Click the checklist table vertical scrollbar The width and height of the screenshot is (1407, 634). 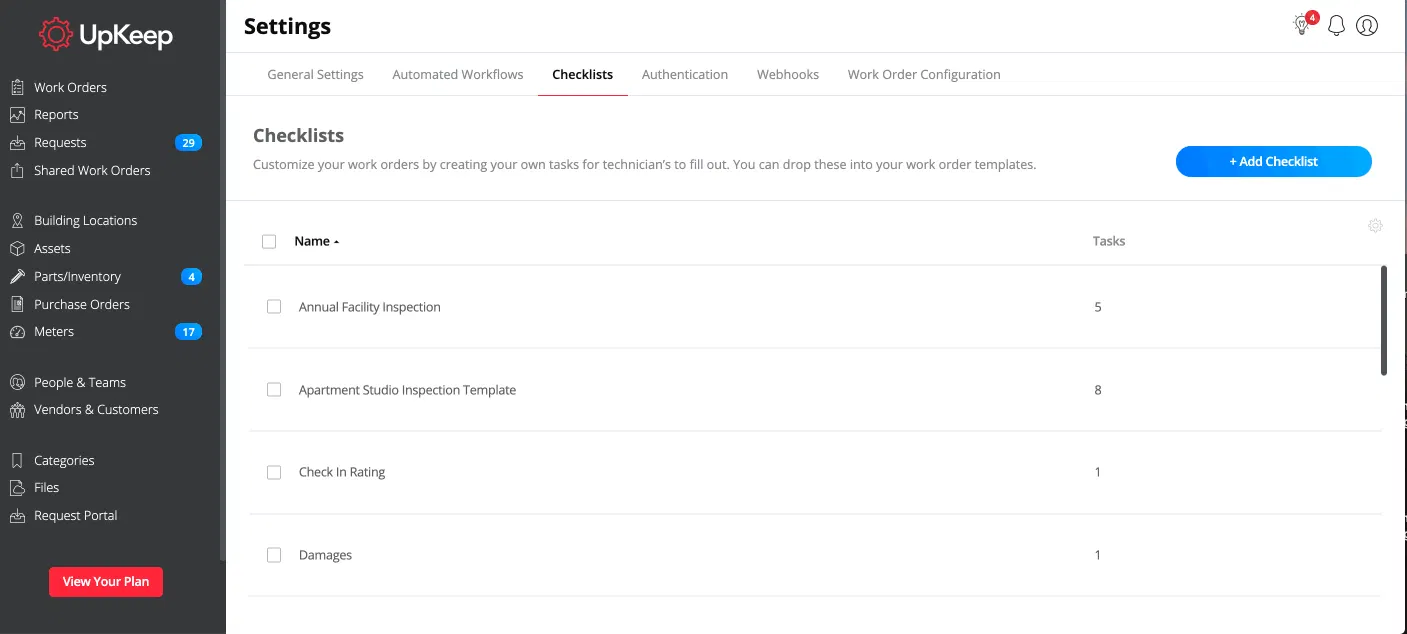pos(1384,320)
